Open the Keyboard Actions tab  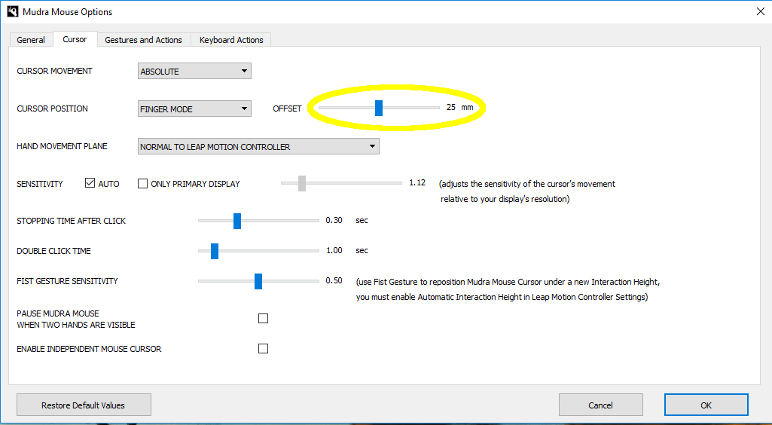pos(231,40)
